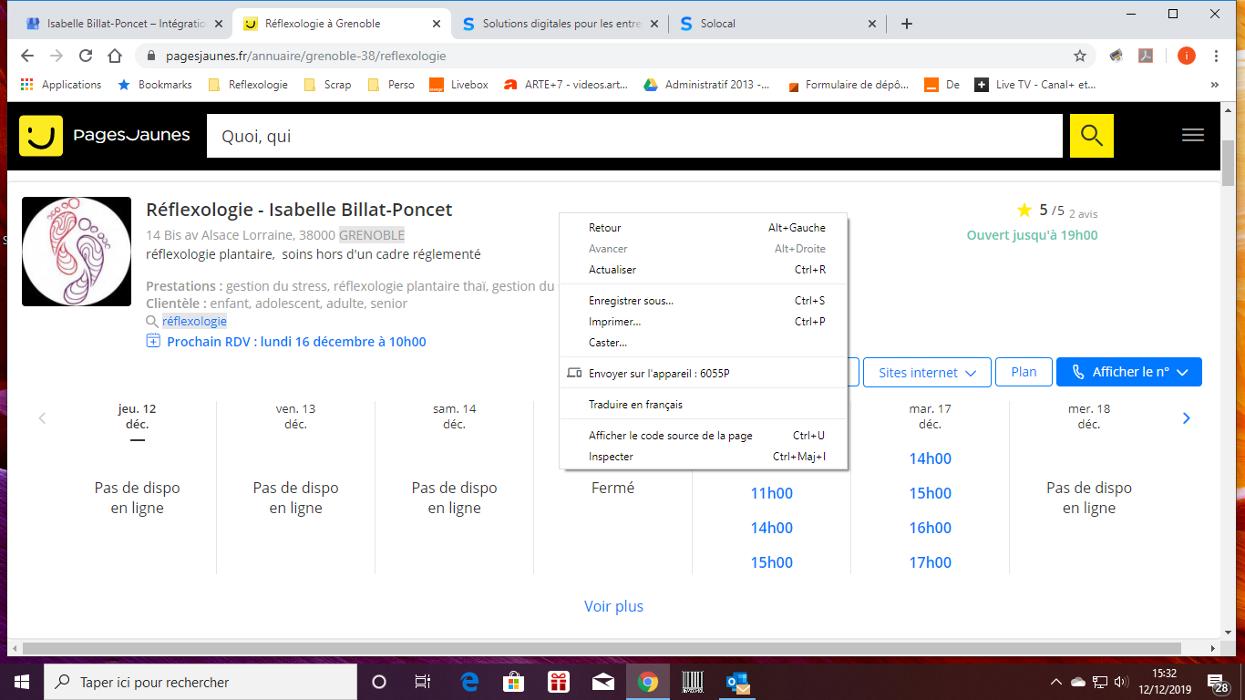
Task: Open the Chrome three-dot menu
Action: (x=1216, y=56)
